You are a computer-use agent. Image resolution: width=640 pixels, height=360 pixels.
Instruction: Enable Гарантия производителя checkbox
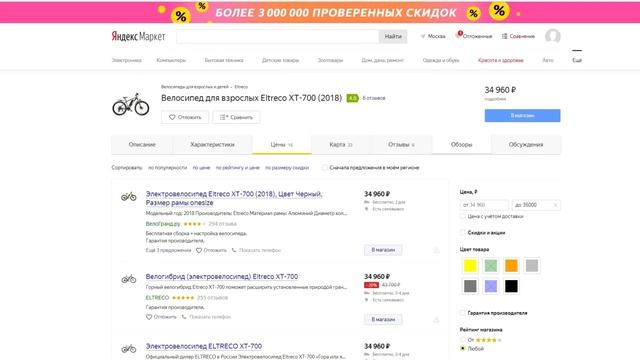pyautogui.click(x=462, y=313)
